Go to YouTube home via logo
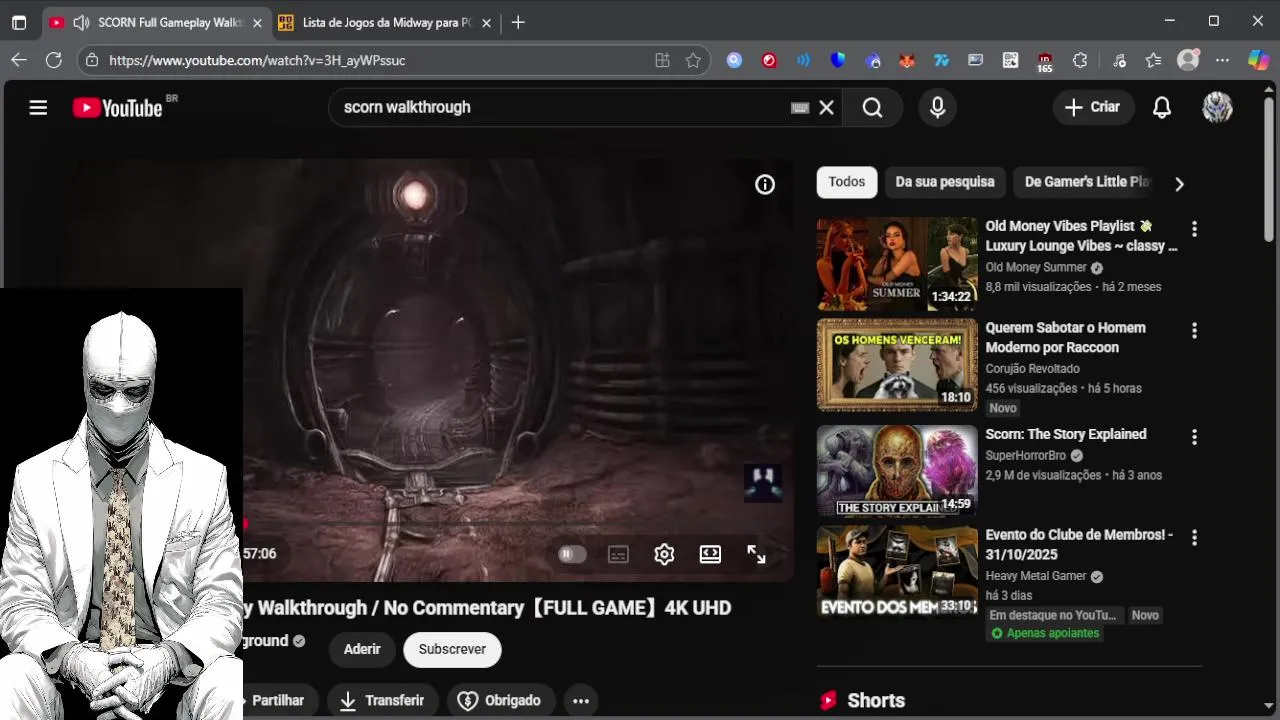The image size is (1280, 720). coord(118,107)
